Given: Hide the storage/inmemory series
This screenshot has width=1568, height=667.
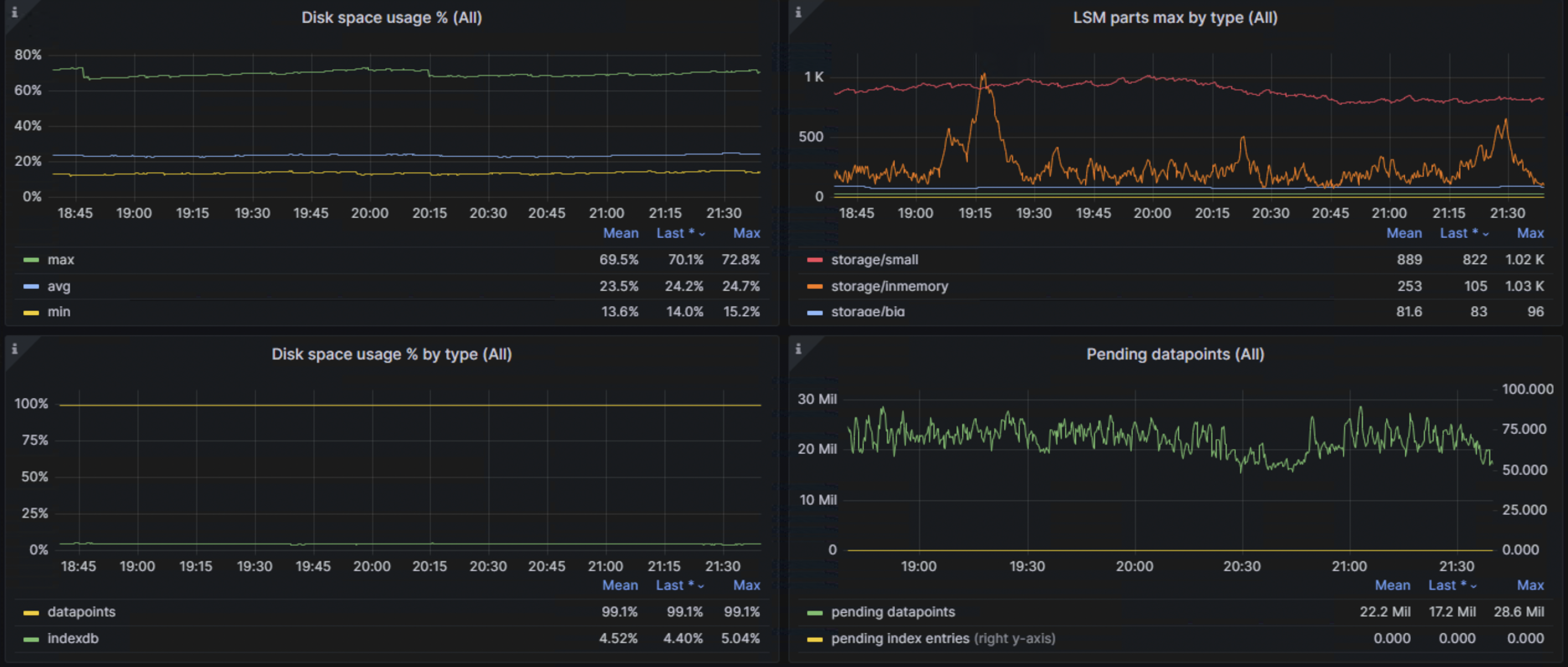Looking at the screenshot, I should 889,286.
